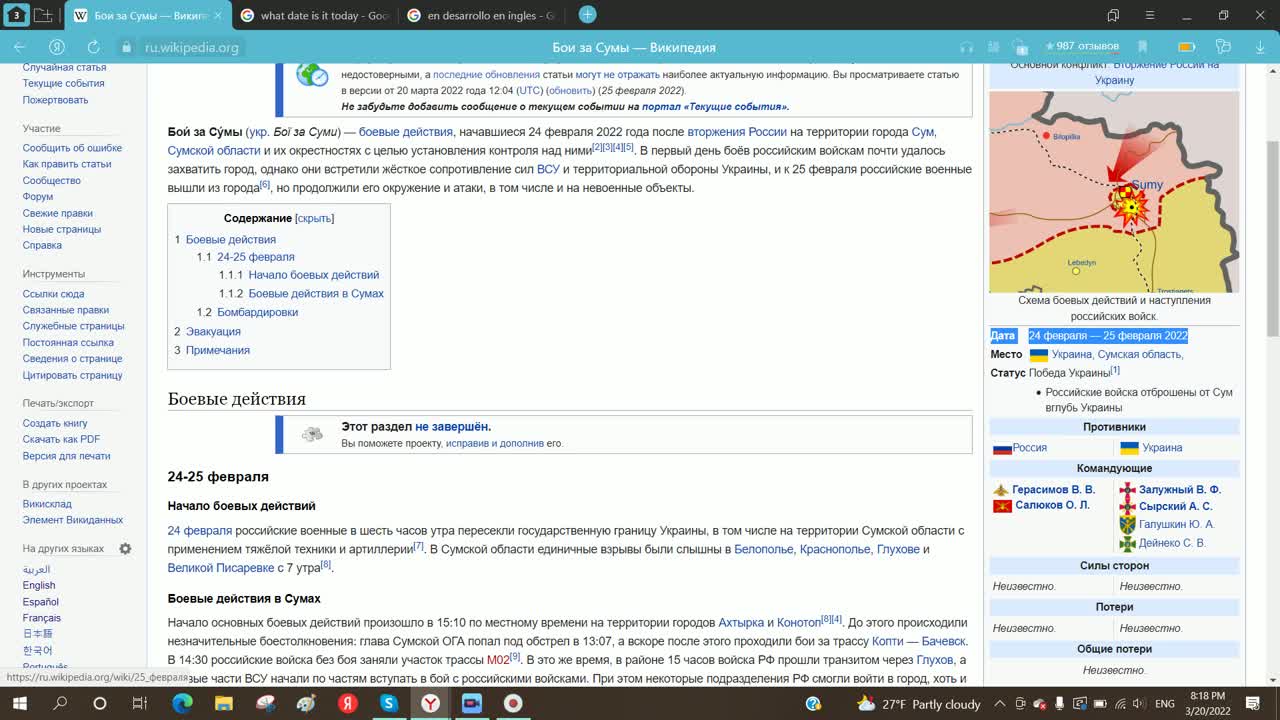Viewport: 1280px width, 720px height.
Task: Click the back arrow in browser toolbar
Action: pyautogui.click(x=20, y=47)
